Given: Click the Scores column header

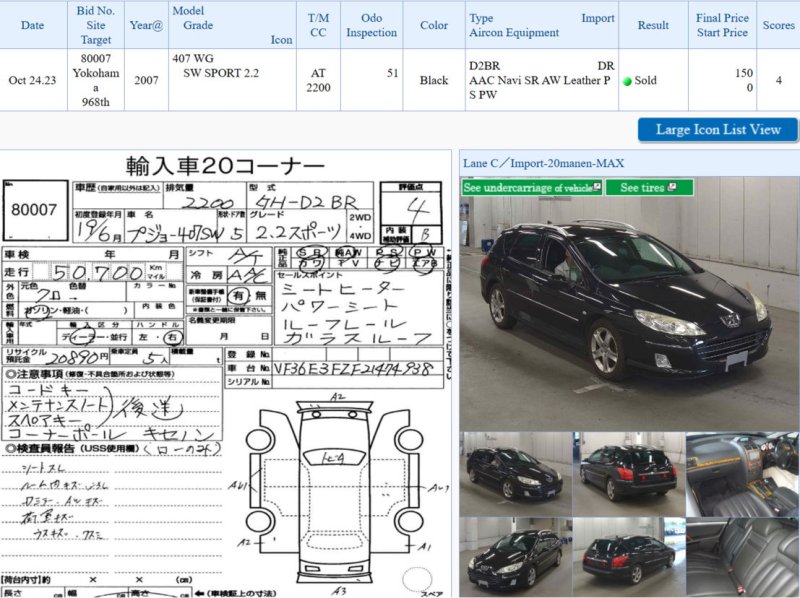Looking at the screenshot, I should click(x=779, y=25).
